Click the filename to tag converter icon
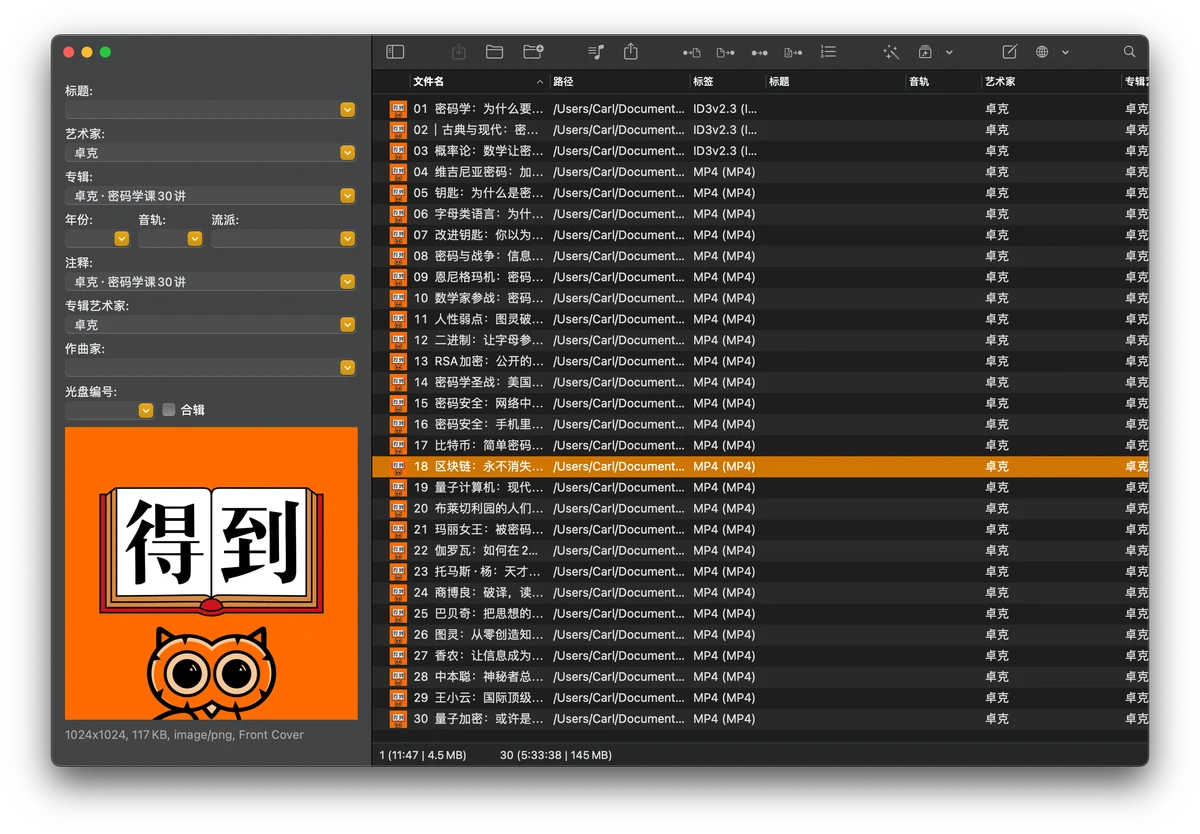The width and height of the screenshot is (1200, 834). point(726,52)
